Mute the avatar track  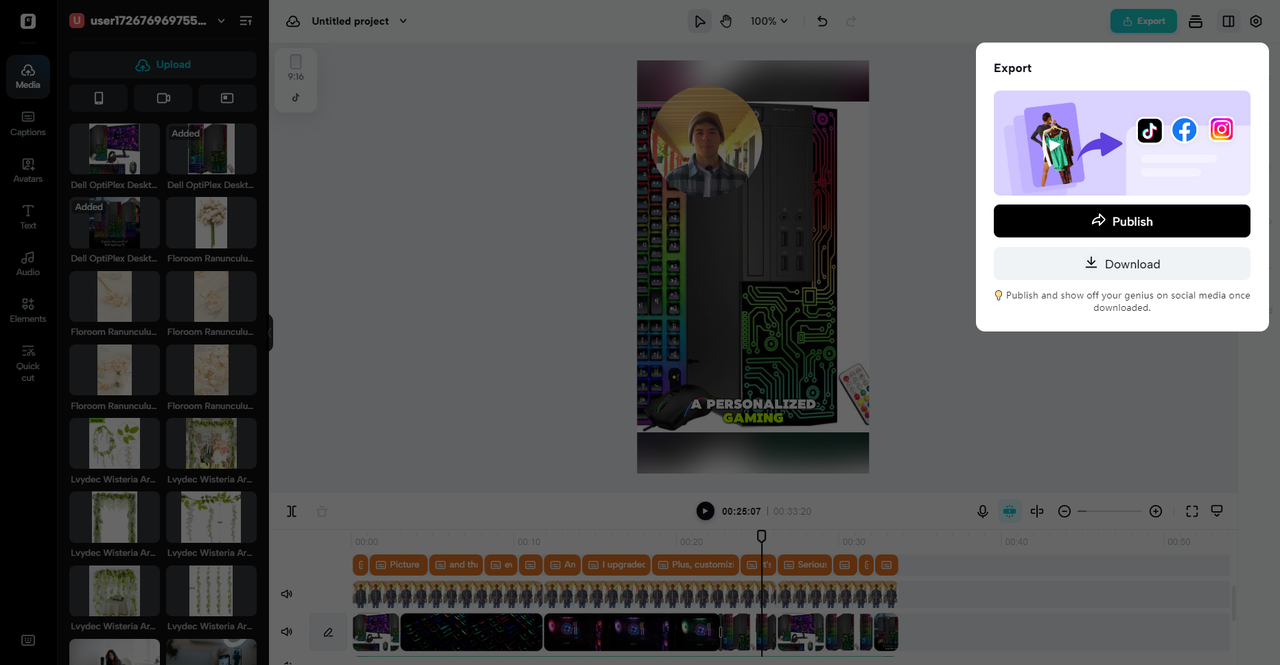tap(287, 594)
